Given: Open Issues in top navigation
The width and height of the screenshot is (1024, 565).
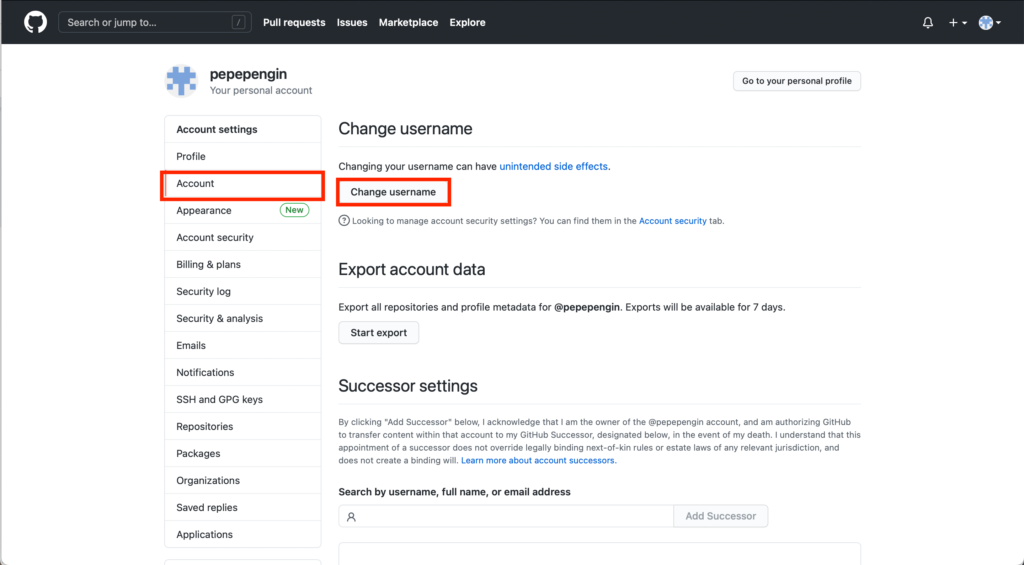Looking at the screenshot, I should point(352,22).
